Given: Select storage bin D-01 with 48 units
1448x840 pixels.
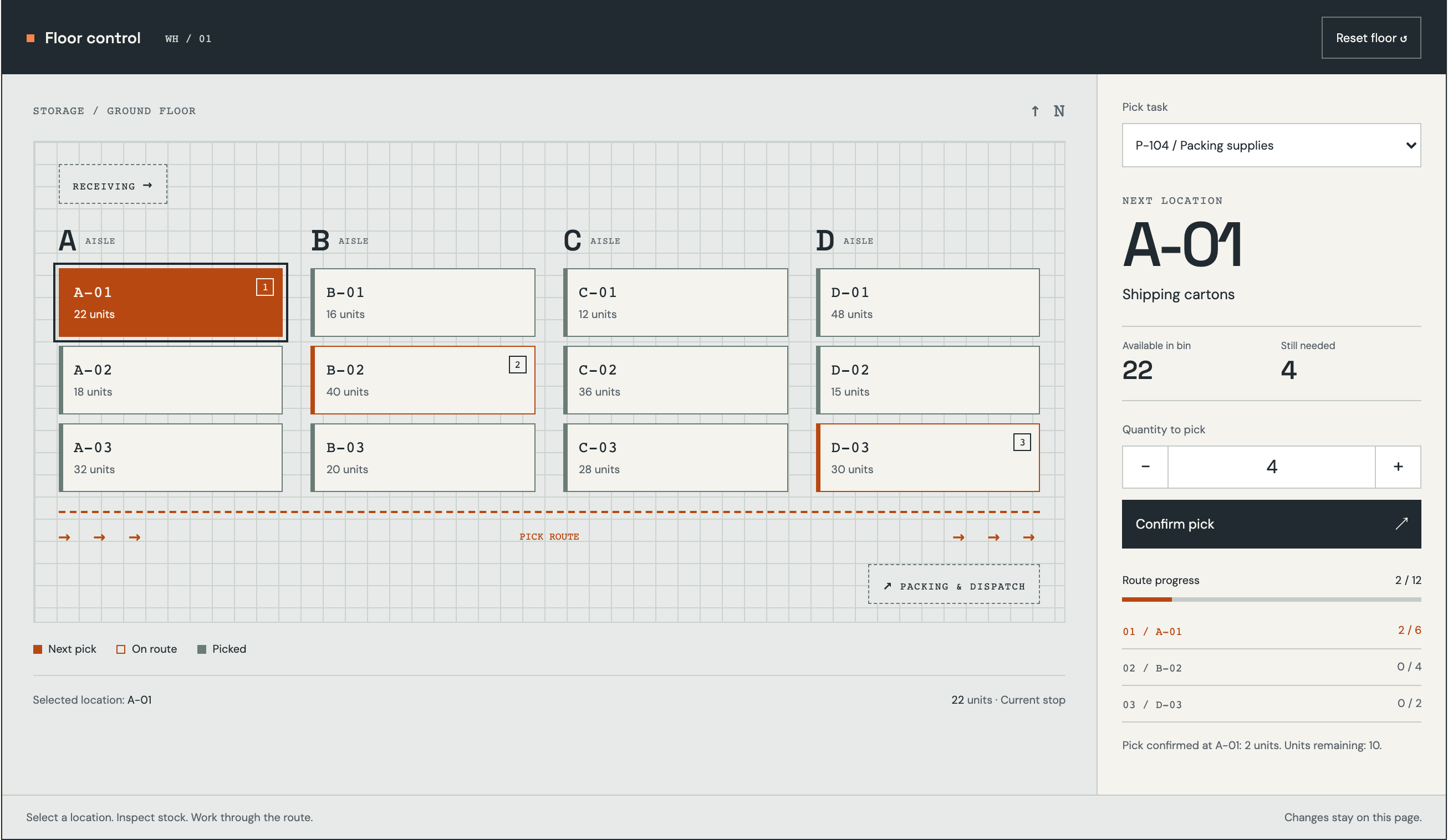Looking at the screenshot, I should (927, 303).
